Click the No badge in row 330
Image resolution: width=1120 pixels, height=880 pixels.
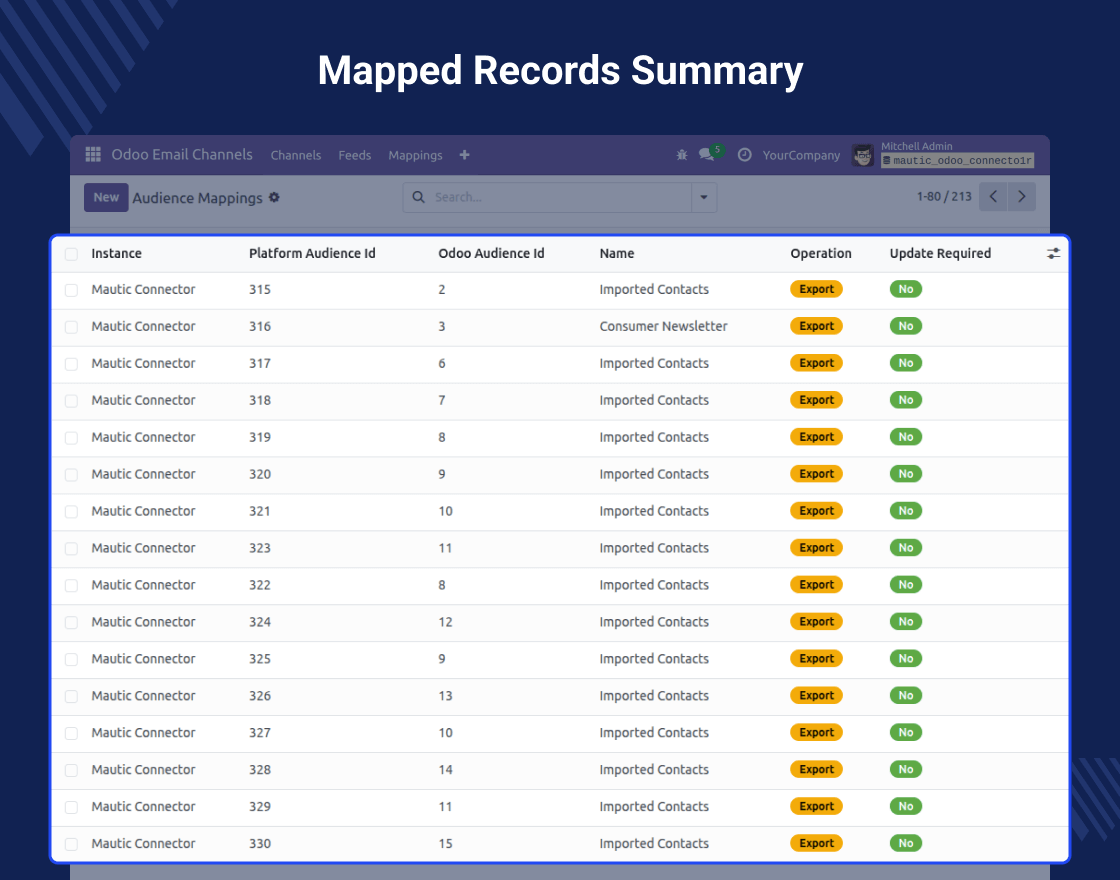pos(906,843)
